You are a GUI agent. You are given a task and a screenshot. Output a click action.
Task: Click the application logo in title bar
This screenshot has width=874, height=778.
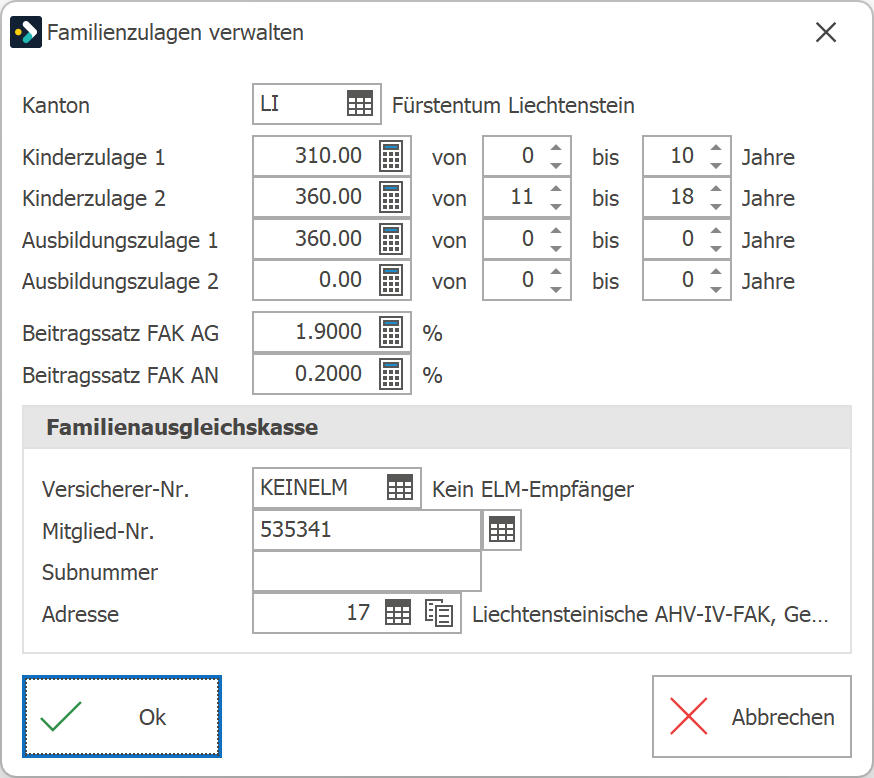click(x=26, y=32)
